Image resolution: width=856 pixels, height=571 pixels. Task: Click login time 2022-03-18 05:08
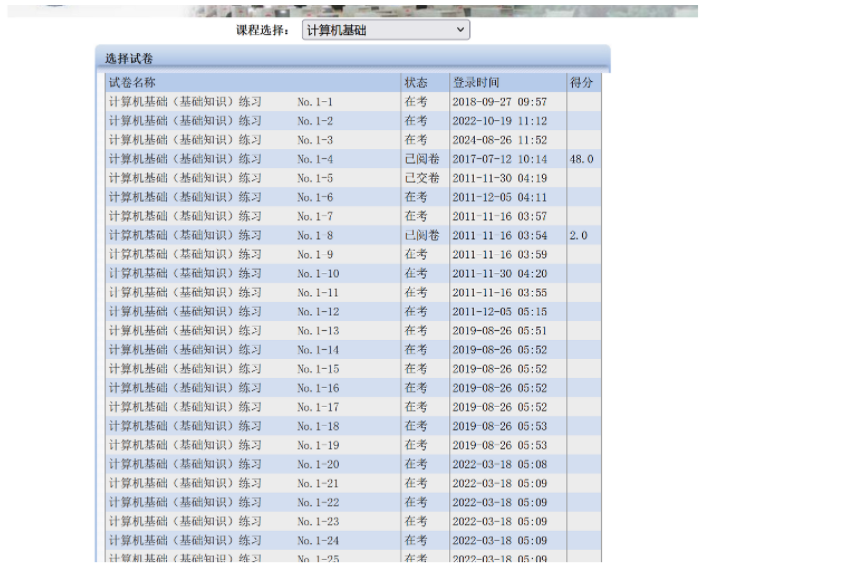pos(500,464)
